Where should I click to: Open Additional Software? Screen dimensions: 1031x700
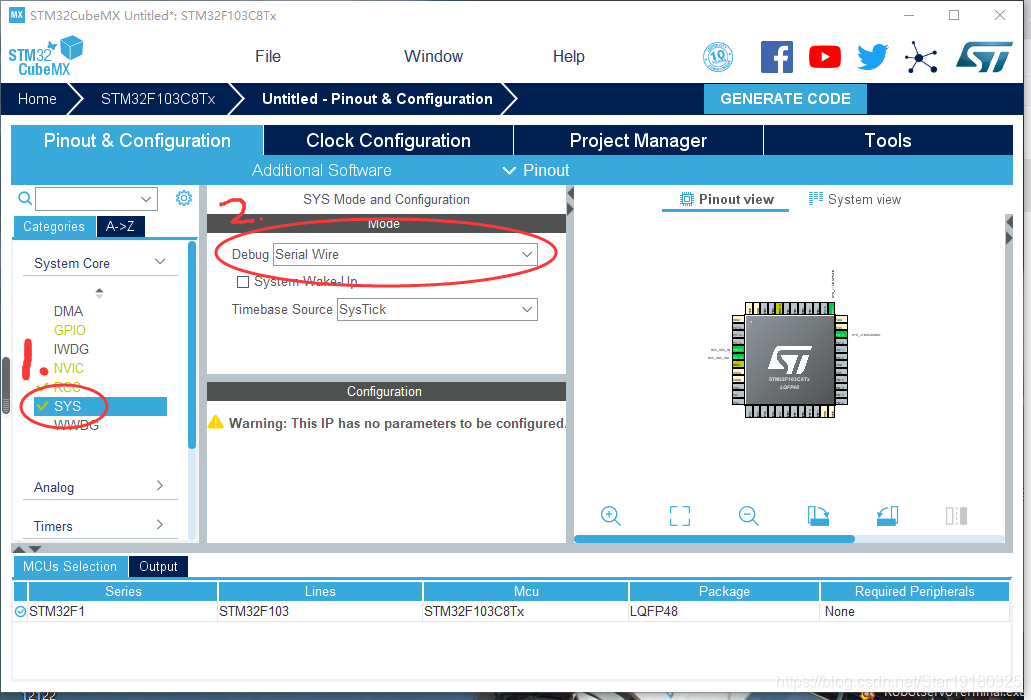point(322,170)
